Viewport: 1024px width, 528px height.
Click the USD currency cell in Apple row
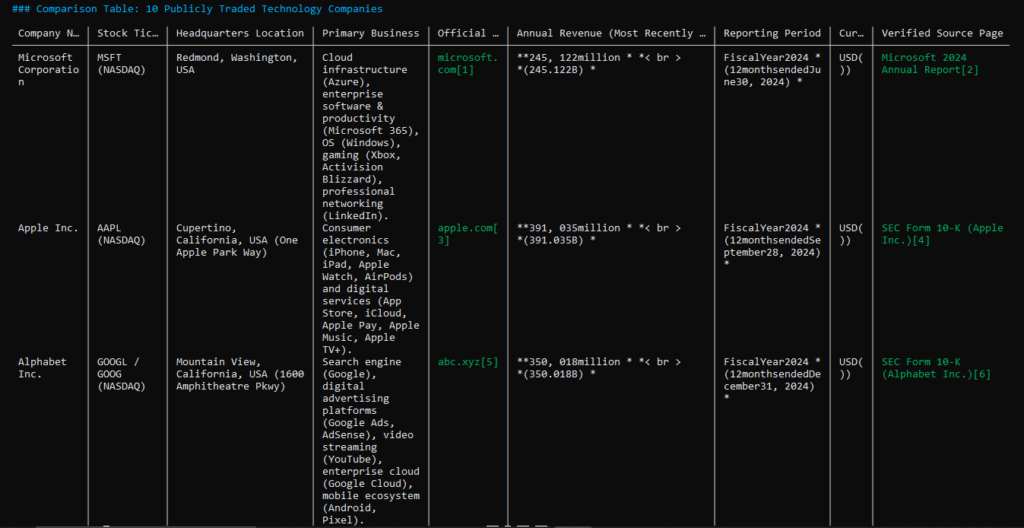851,234
